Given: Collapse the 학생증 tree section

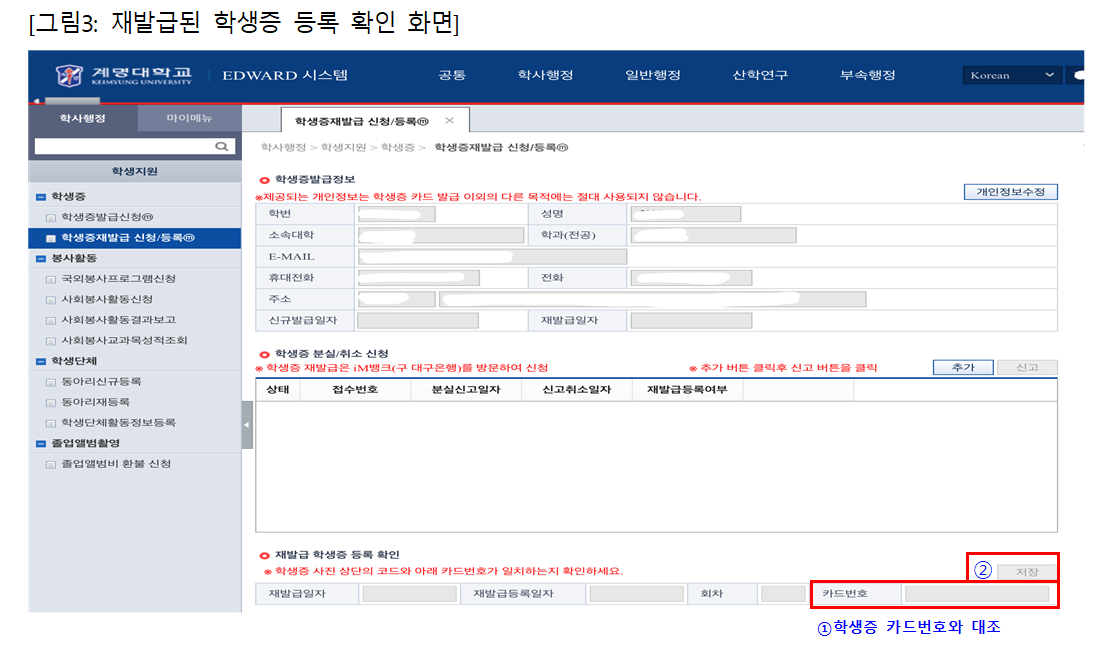Looking at the screenshot, I should click(x=40, y=197).
